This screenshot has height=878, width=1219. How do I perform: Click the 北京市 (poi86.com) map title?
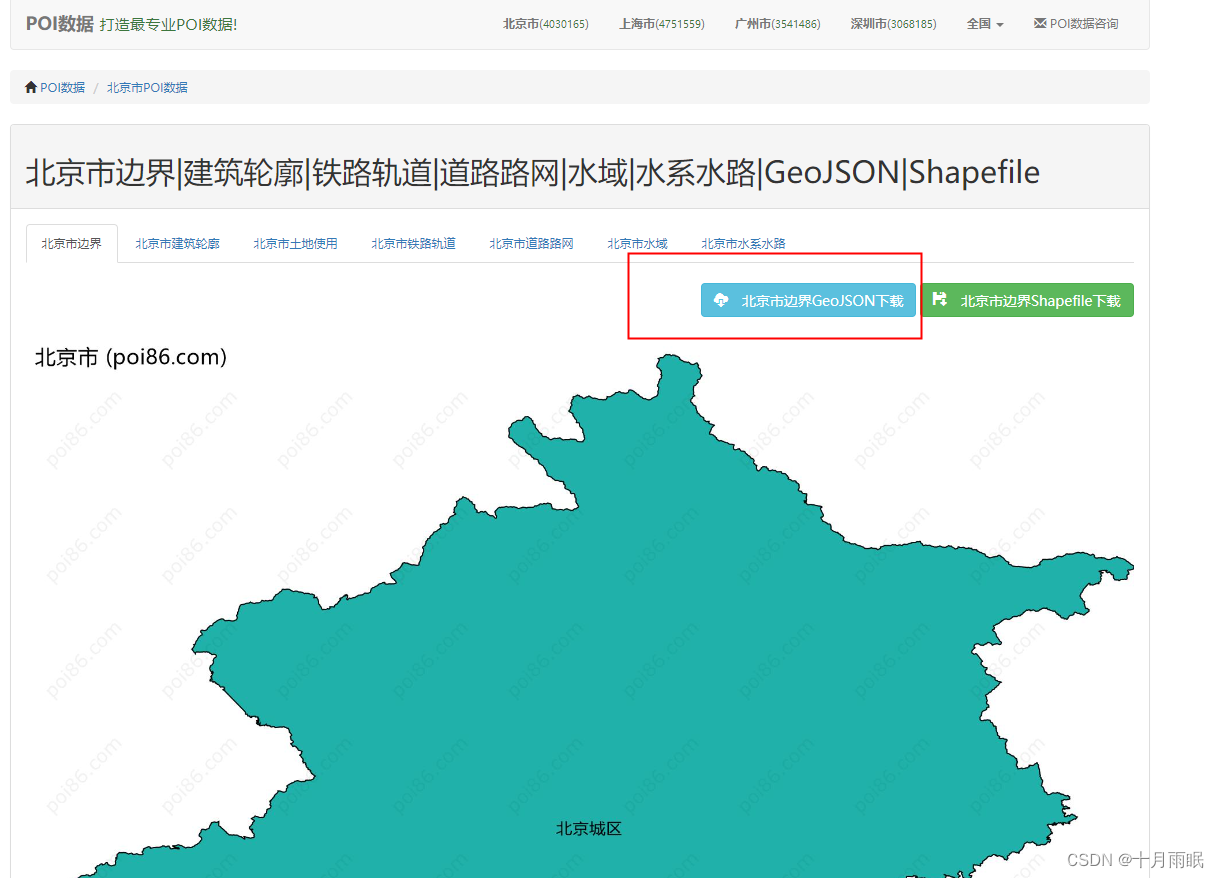[x=131, y=357]
